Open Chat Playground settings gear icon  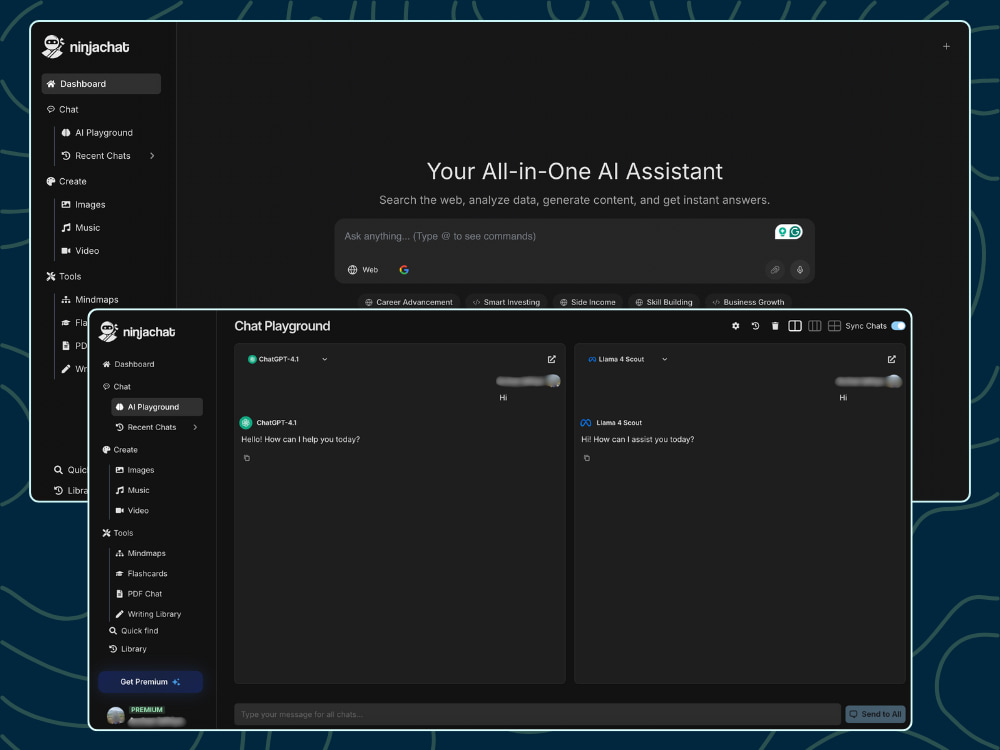pyautogui.click(x=735, y=326)
